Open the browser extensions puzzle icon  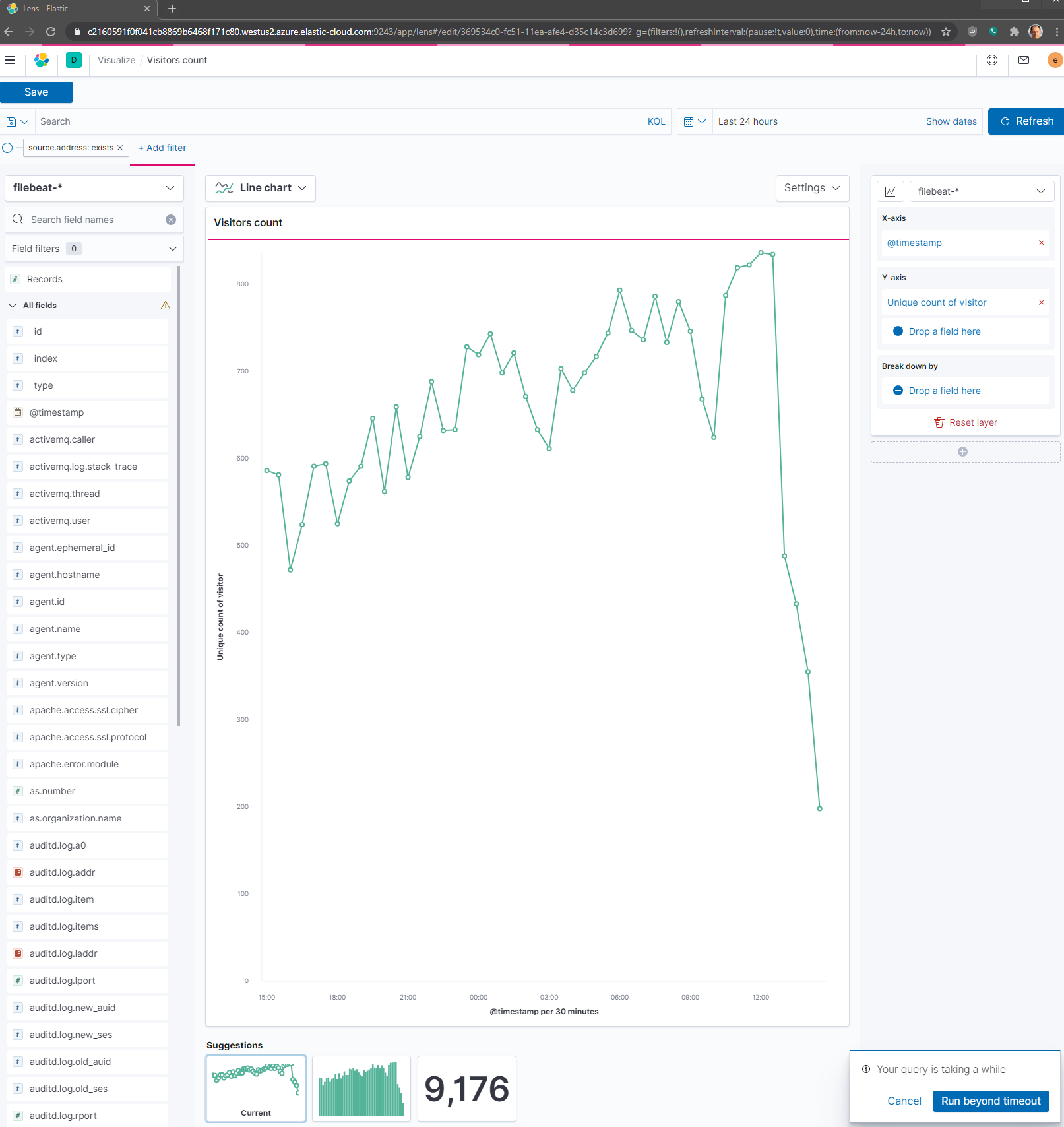1015,32
